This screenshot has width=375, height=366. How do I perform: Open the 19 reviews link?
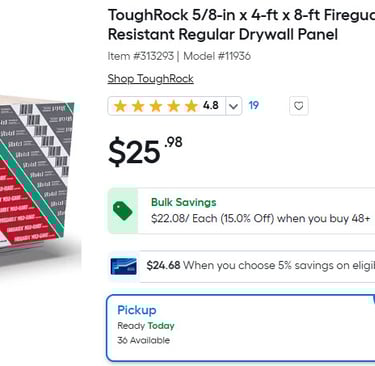(254, 105)
